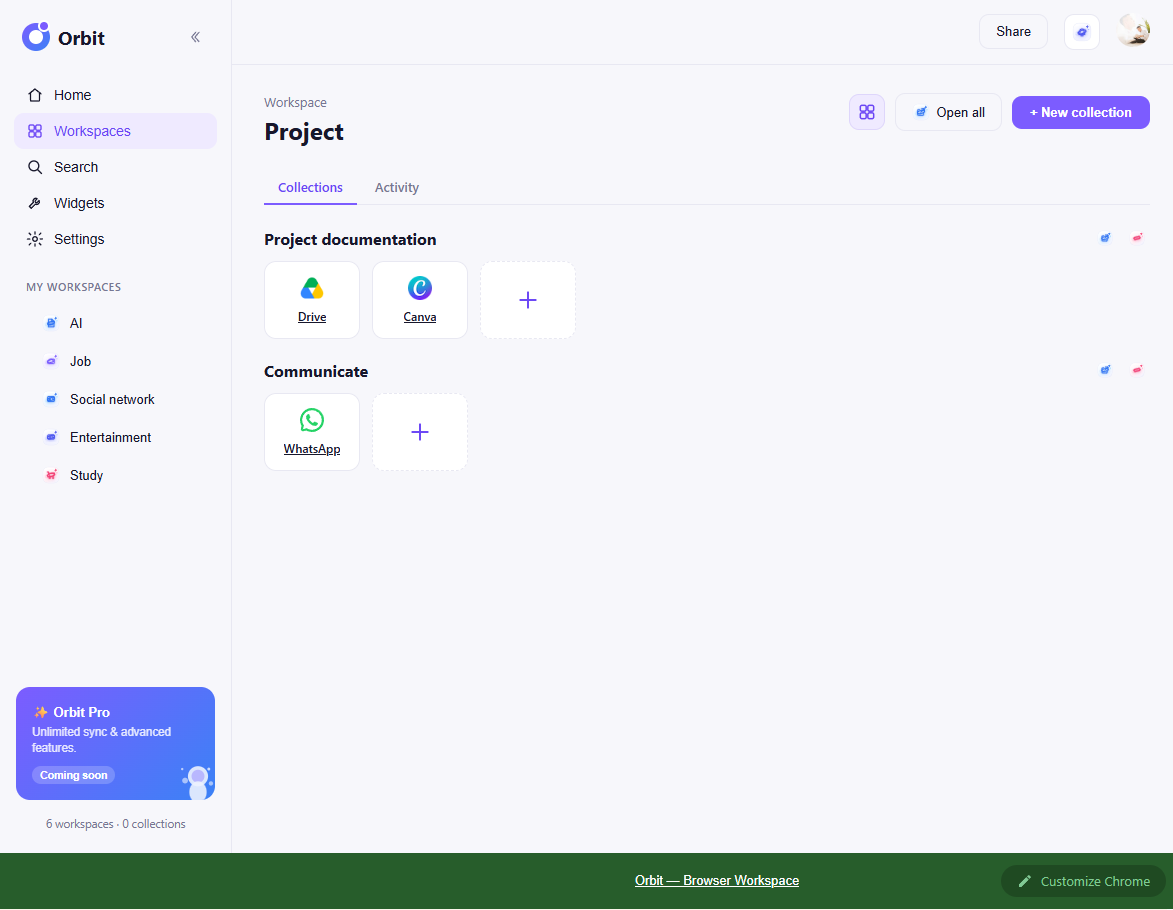Click the purple icon button beside Share
This screenshot has width=1173, height=910.
pos(1082,32)
